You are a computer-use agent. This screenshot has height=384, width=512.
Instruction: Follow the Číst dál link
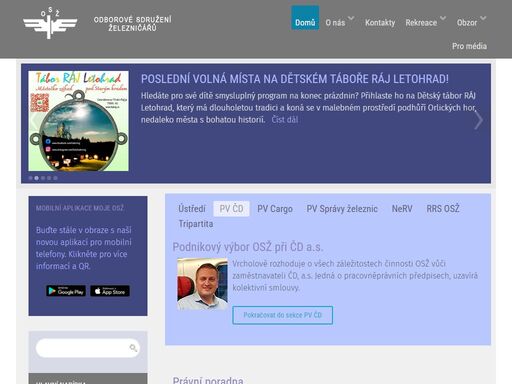(x=285, y=120)
